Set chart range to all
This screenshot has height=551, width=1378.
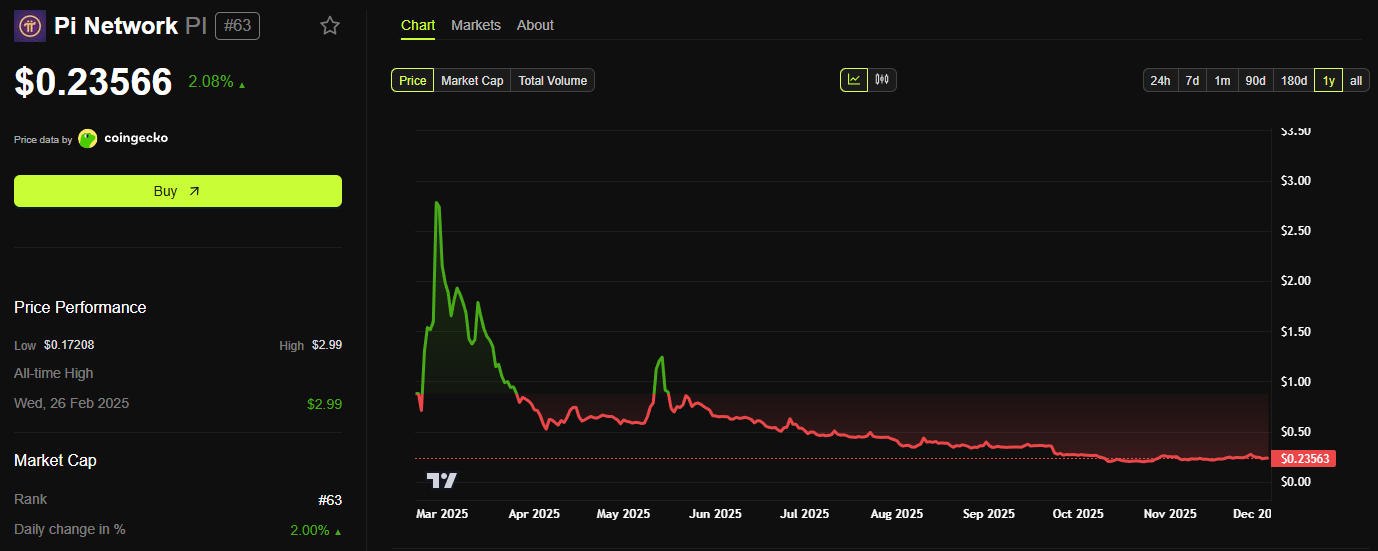click(1356, 81)
